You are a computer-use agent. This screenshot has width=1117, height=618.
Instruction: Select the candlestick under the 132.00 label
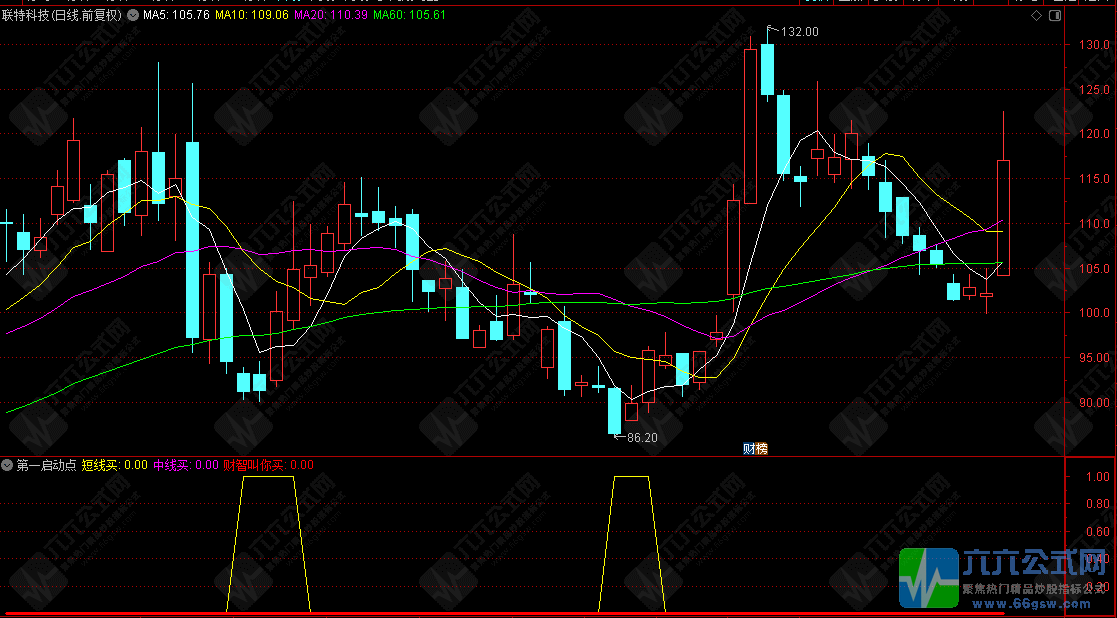[x=767, y=69]
